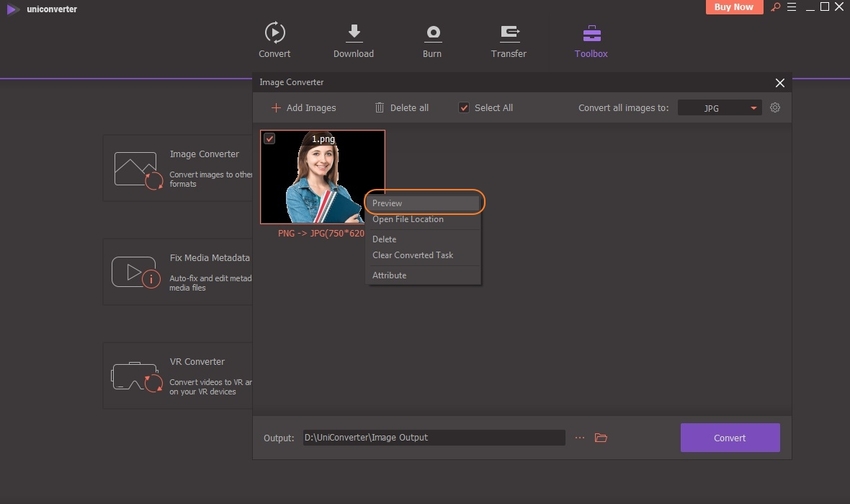This screenshot has width=850, height=504.
Task: Launch the VR Converter tool icon
Action: pos(136,375)
